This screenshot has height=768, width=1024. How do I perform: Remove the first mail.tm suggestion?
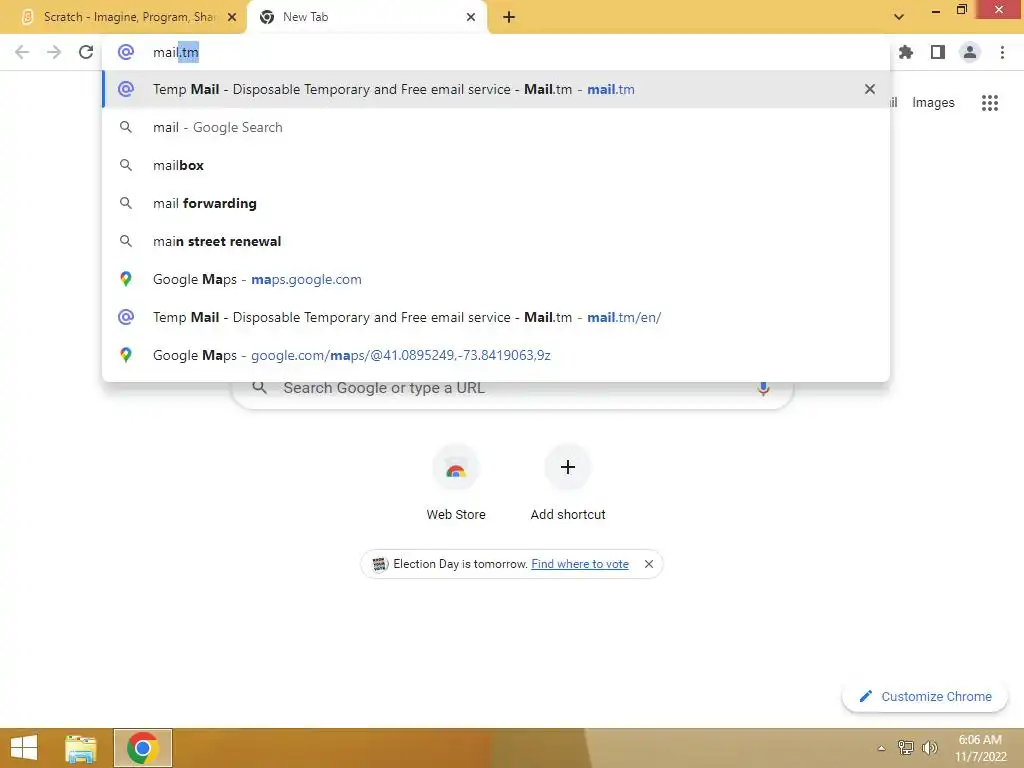pyautogui.click(x=869, y=89)
